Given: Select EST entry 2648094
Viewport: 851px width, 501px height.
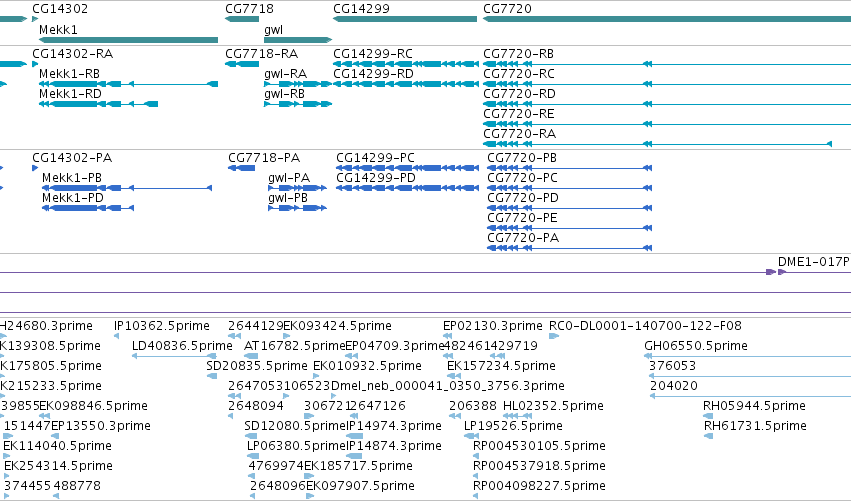Looking at the screenshot, I should tap(256, 406).
